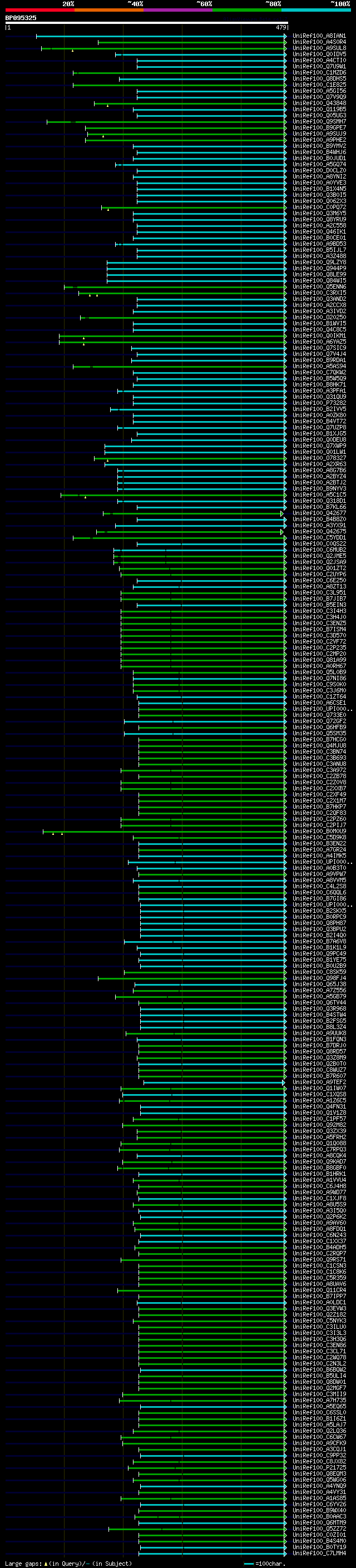Select the UniRef100_Q42675 hit label

click(x=319, y=531)
